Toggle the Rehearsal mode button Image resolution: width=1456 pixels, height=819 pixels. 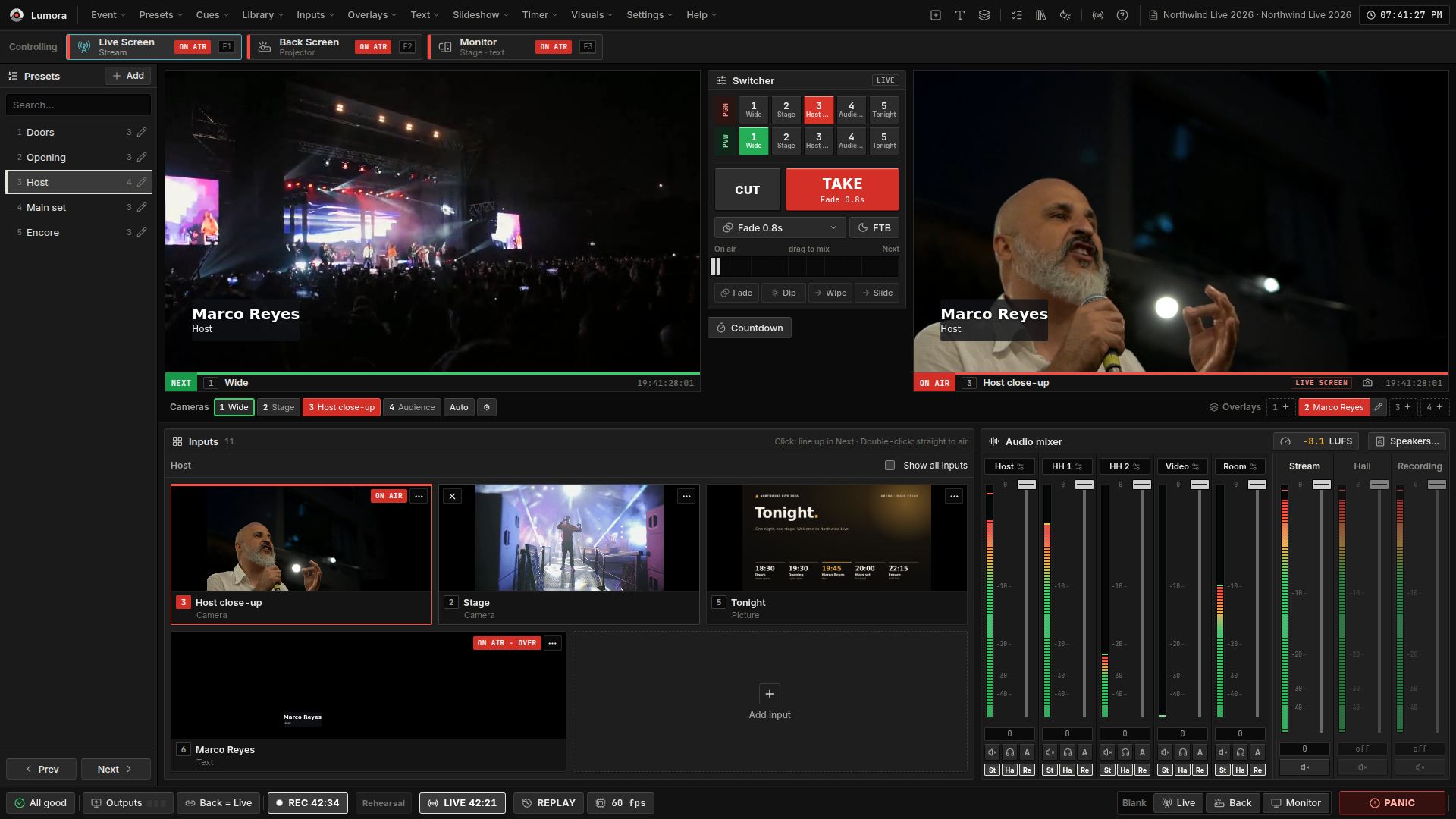pos(384,803)
